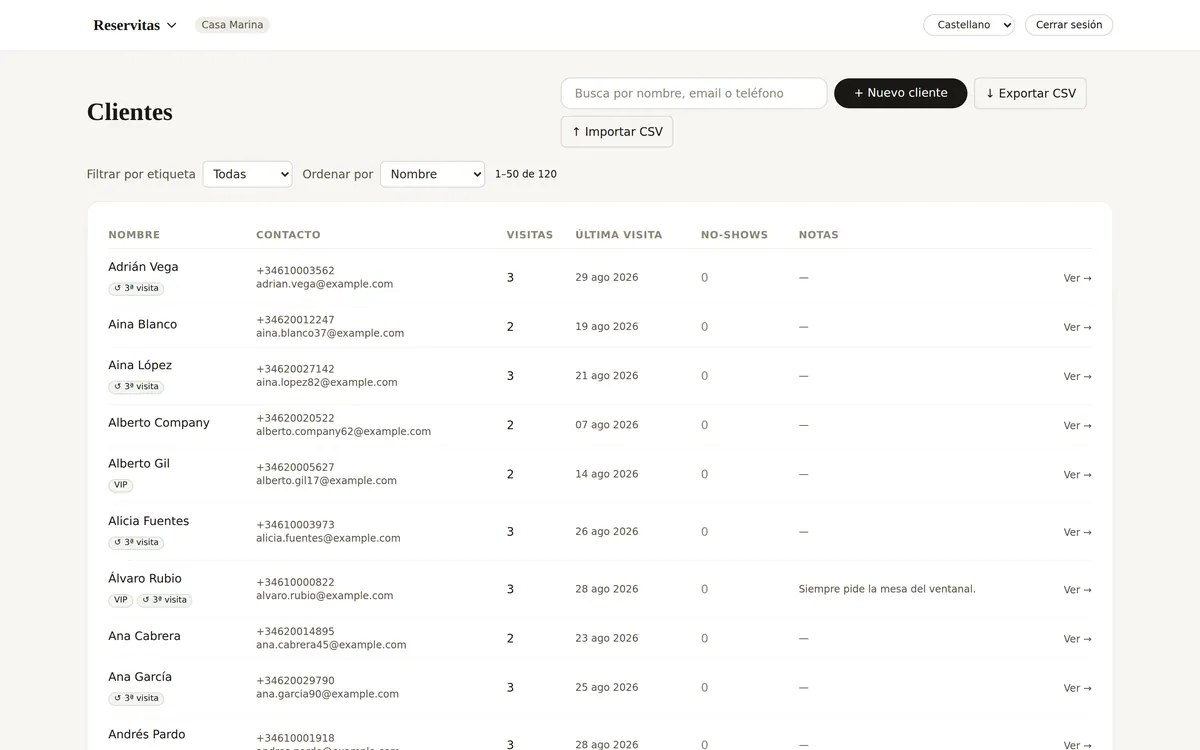Click the name Aina López
The height and width of the screenshot is (750, 1200).
pos(140,365)
